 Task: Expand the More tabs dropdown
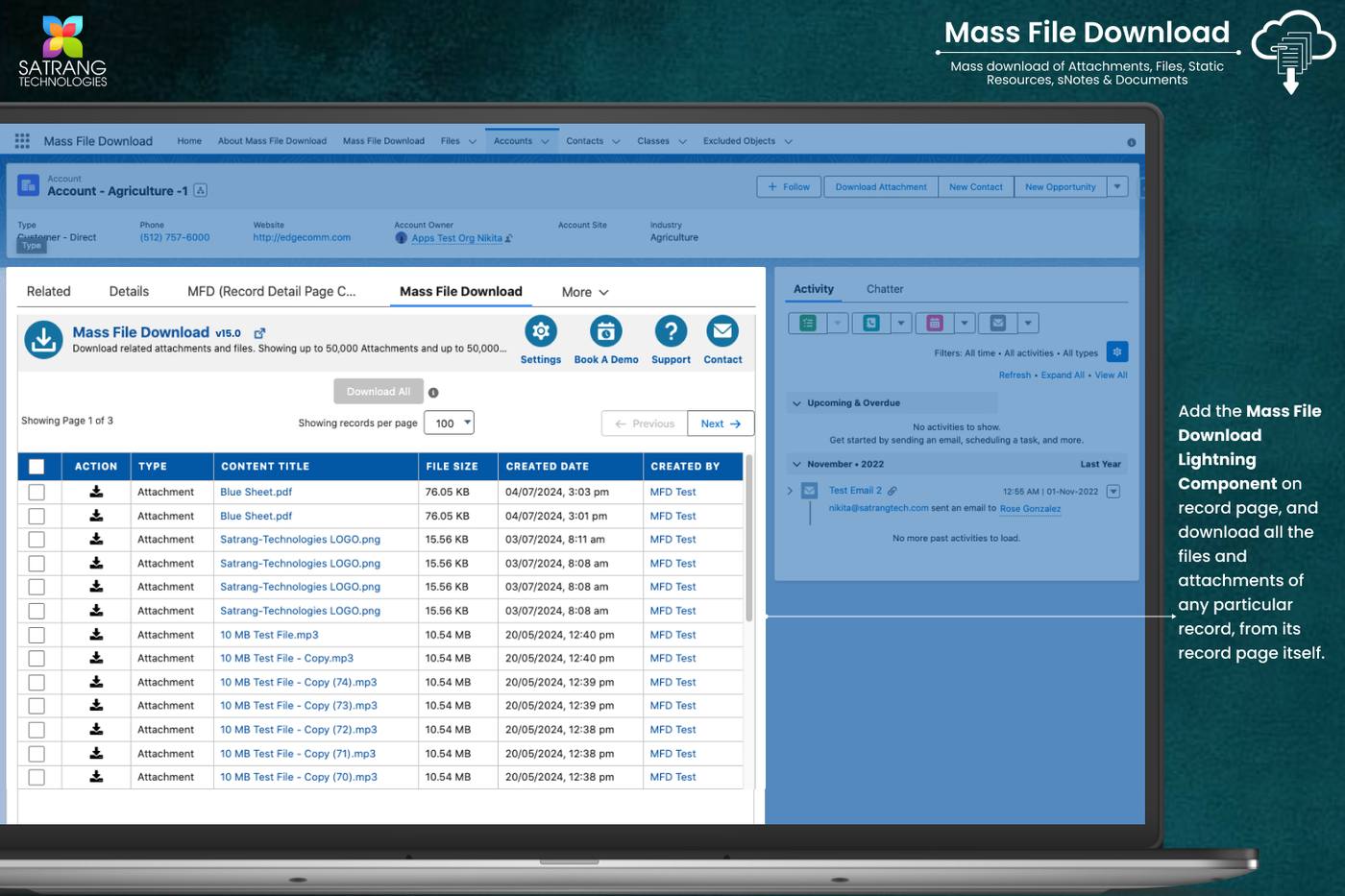click(585, 292)
